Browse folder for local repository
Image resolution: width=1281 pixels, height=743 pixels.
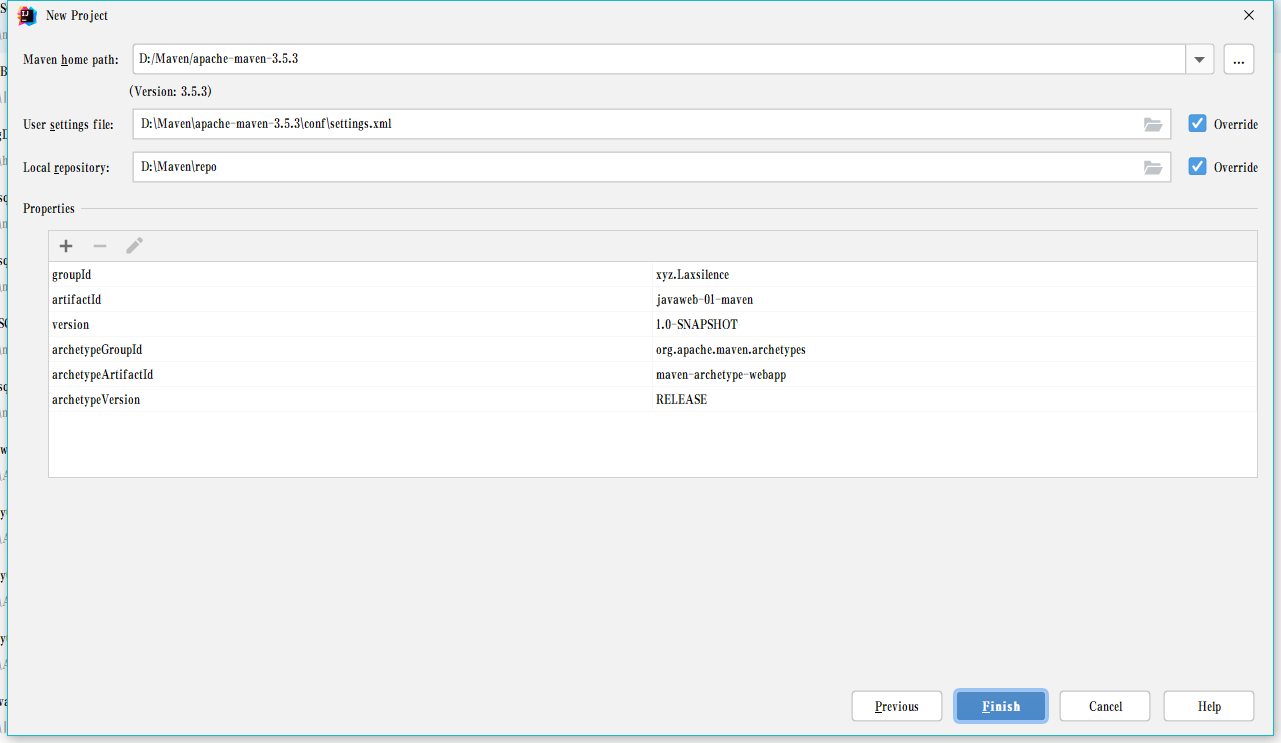pos(1153,168)
